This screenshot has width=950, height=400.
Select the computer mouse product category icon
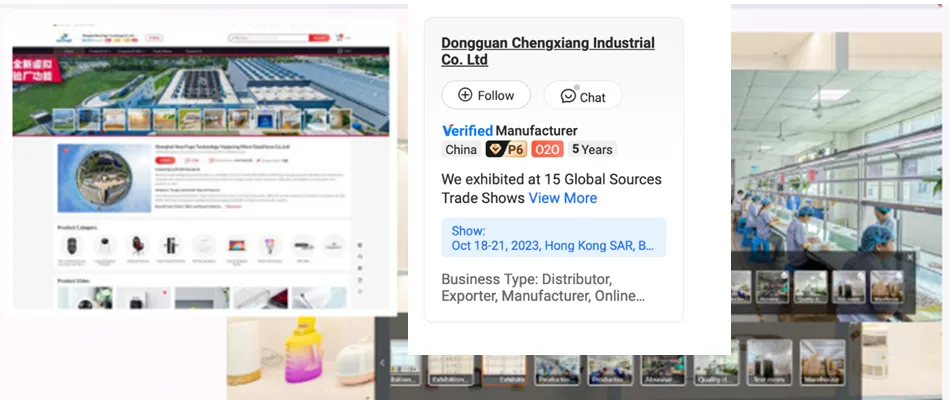point(72,245)
